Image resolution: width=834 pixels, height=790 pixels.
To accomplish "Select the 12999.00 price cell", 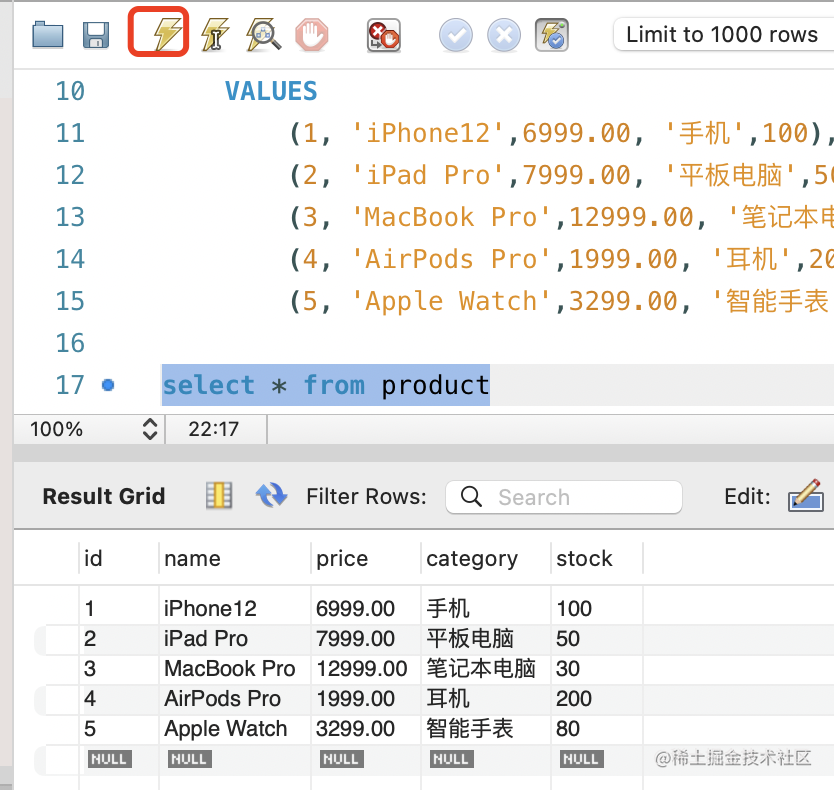I will click(x=366, y=668).
